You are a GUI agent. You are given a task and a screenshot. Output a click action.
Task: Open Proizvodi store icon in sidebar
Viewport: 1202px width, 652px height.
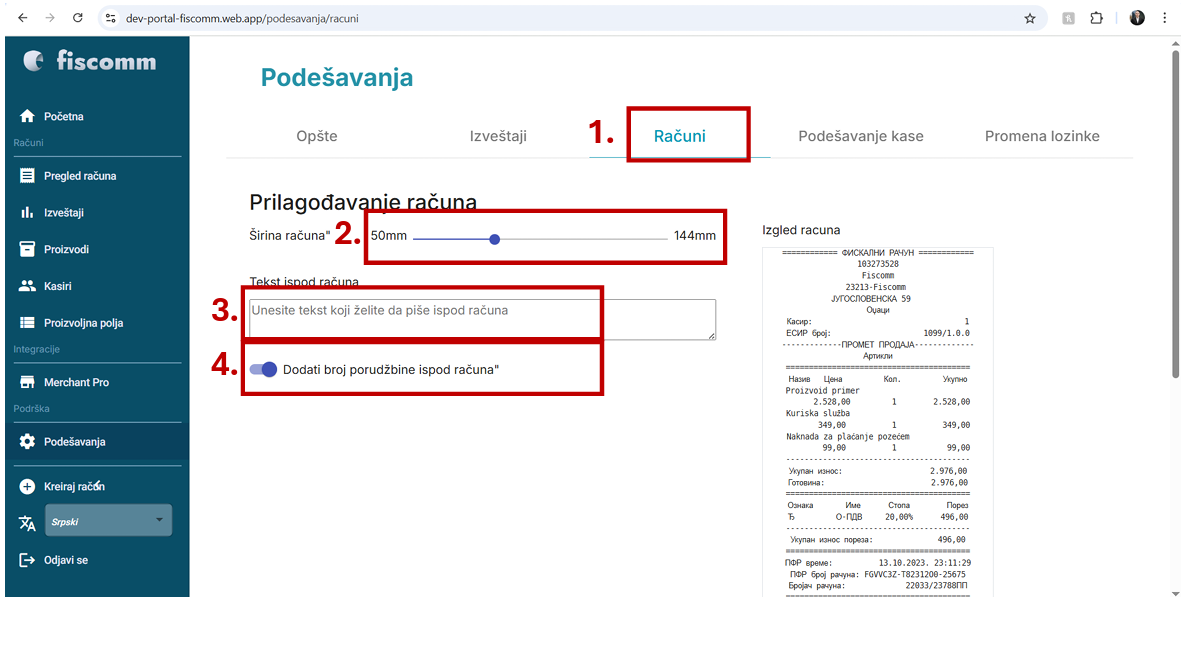click(27, 249)
